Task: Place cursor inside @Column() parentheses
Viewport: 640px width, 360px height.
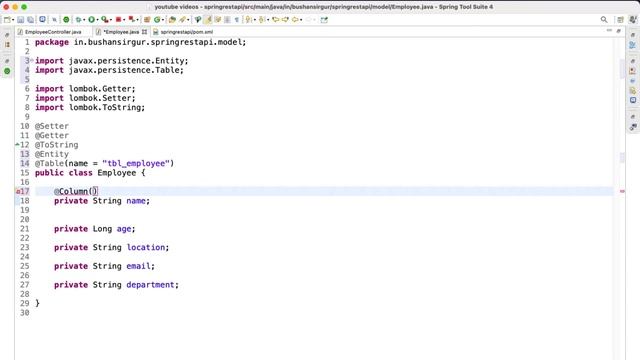Action: tap(93, 191)
